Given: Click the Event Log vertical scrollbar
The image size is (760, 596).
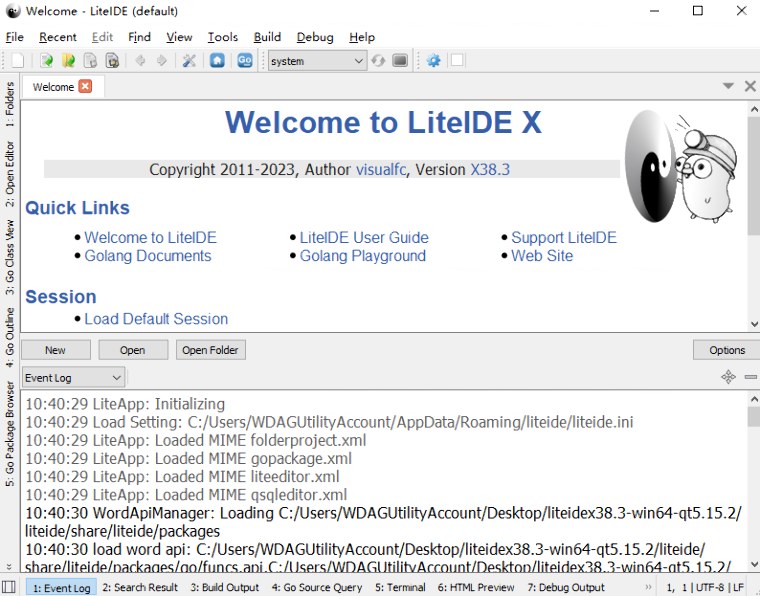Looking at the screenshot, I should 754,482.
